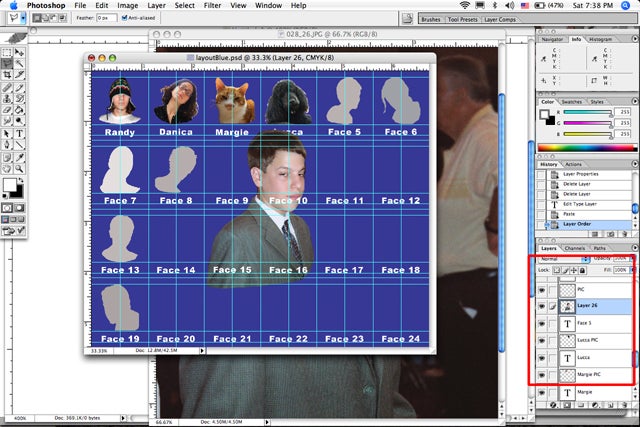Open the Color panel flyout menu arrow
The width and height of the screenshot is (640, 427).
[x=635, y=101]
